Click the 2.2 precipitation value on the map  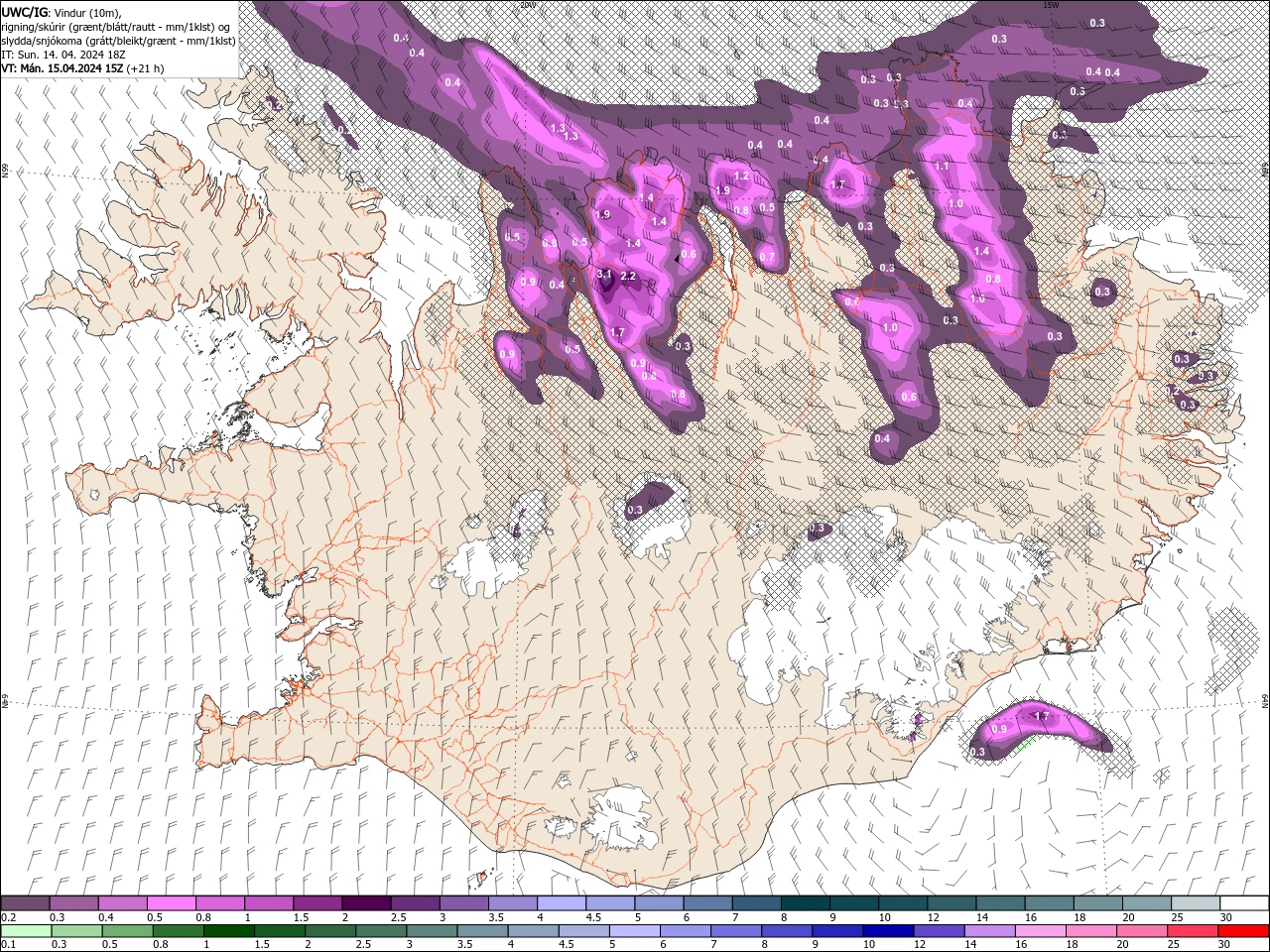point(628,277)
